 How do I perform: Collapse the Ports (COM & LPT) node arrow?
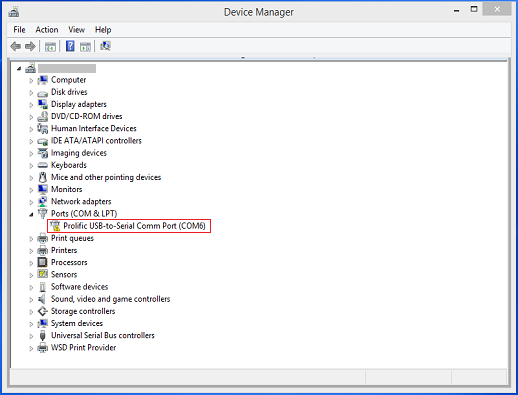click(x=31, y=214)
